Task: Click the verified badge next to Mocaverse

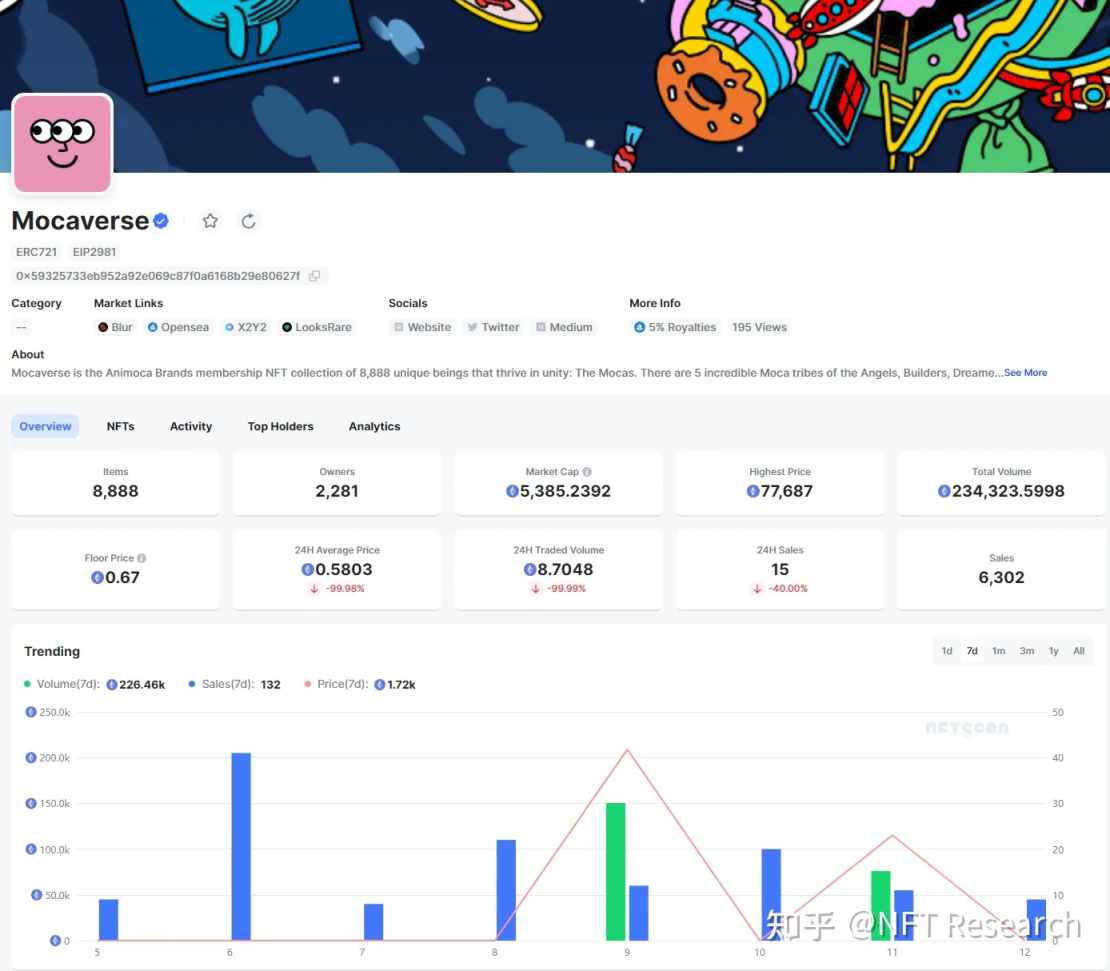Action: tap(161, 221)
